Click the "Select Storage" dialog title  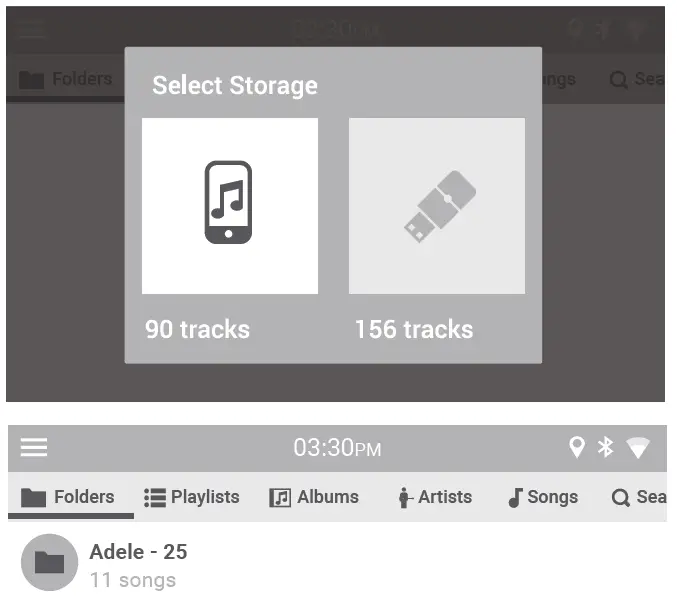click(235, 86)
